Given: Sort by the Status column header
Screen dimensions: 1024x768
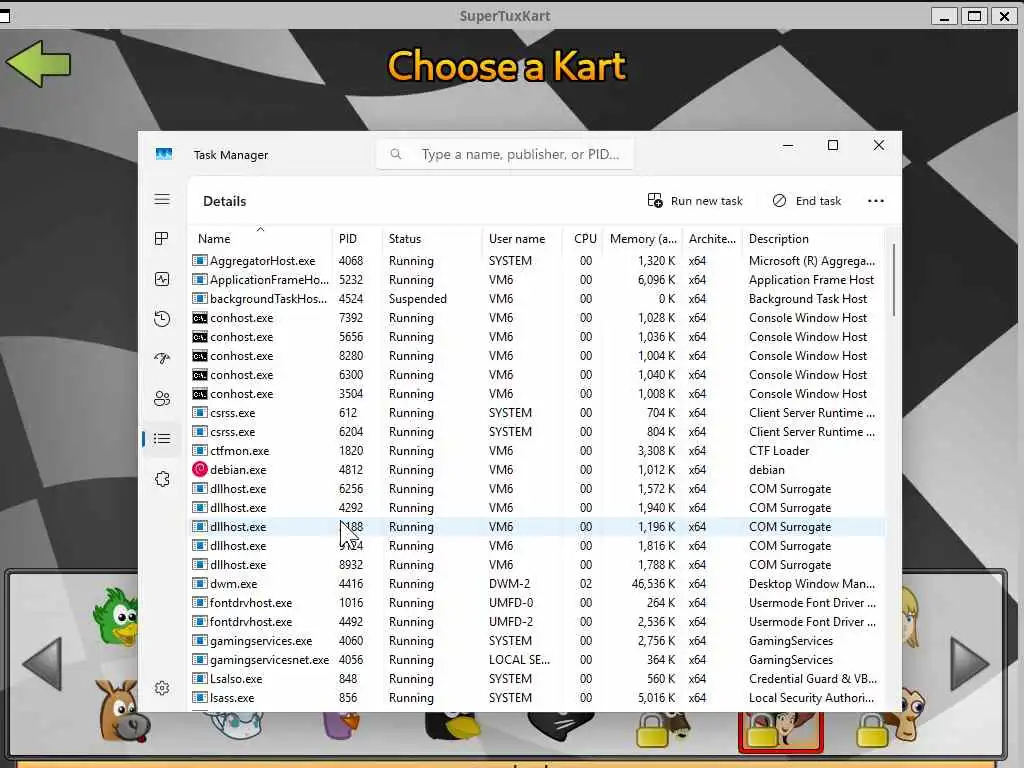Looking at the screenshot, I should tap(431, 239).
